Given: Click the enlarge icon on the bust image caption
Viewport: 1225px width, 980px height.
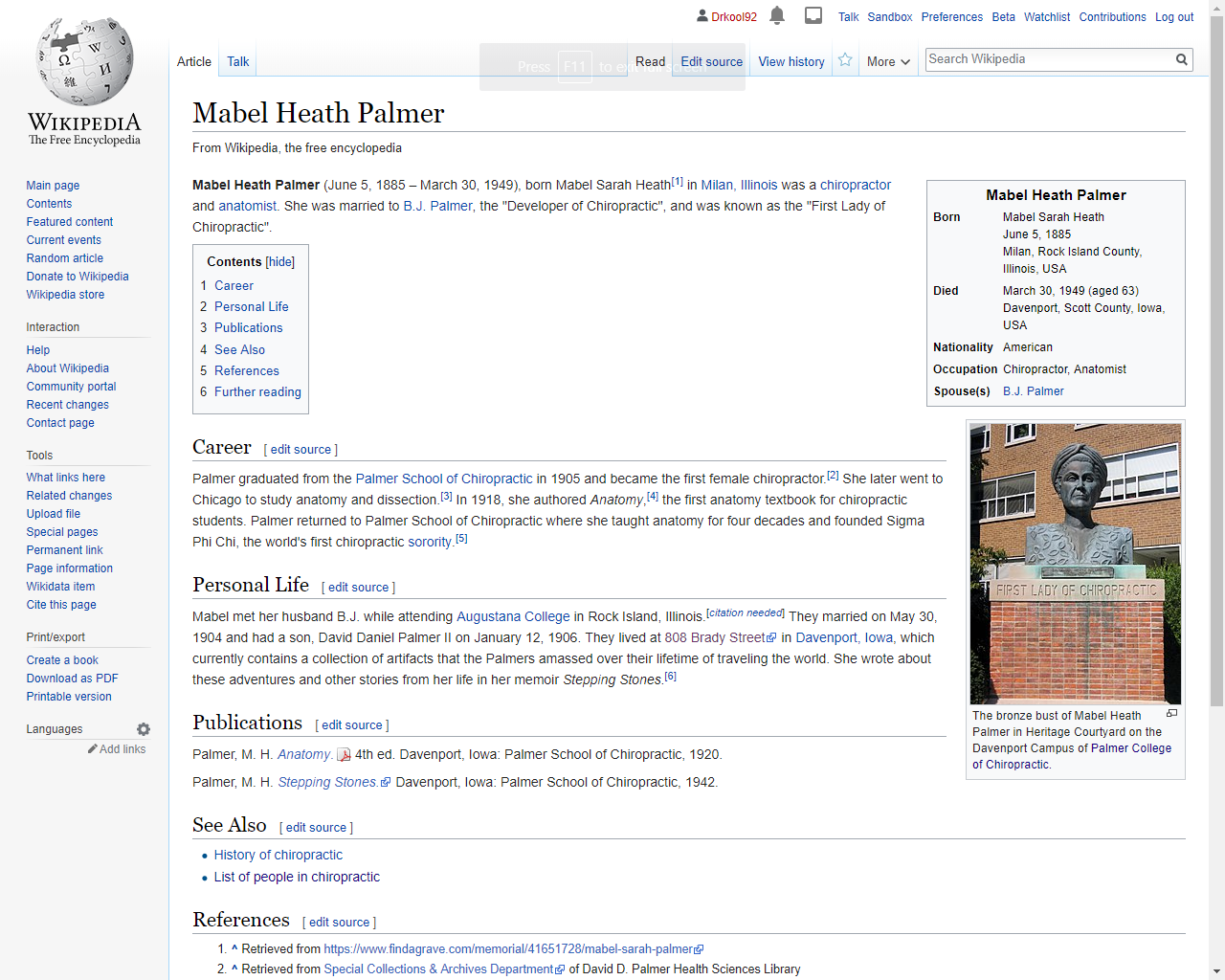Looking at the screenshot, I should click(1171, 713).
